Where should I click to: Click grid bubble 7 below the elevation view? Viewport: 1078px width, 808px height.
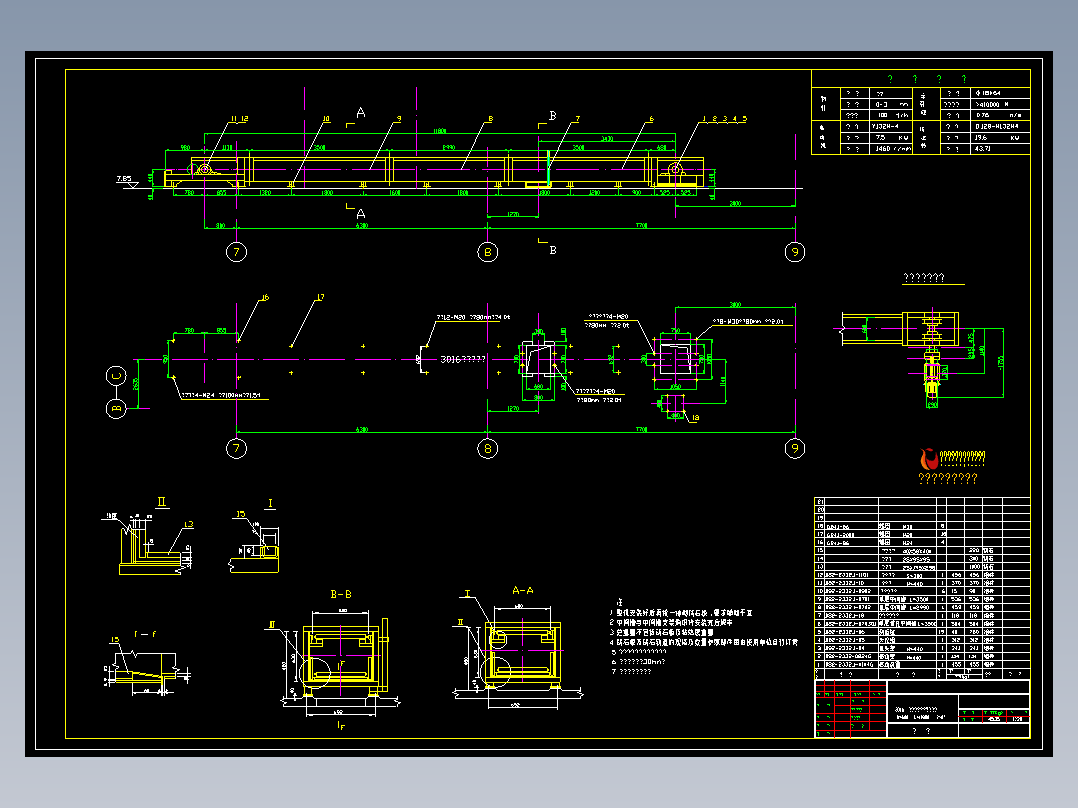[236, 252]
